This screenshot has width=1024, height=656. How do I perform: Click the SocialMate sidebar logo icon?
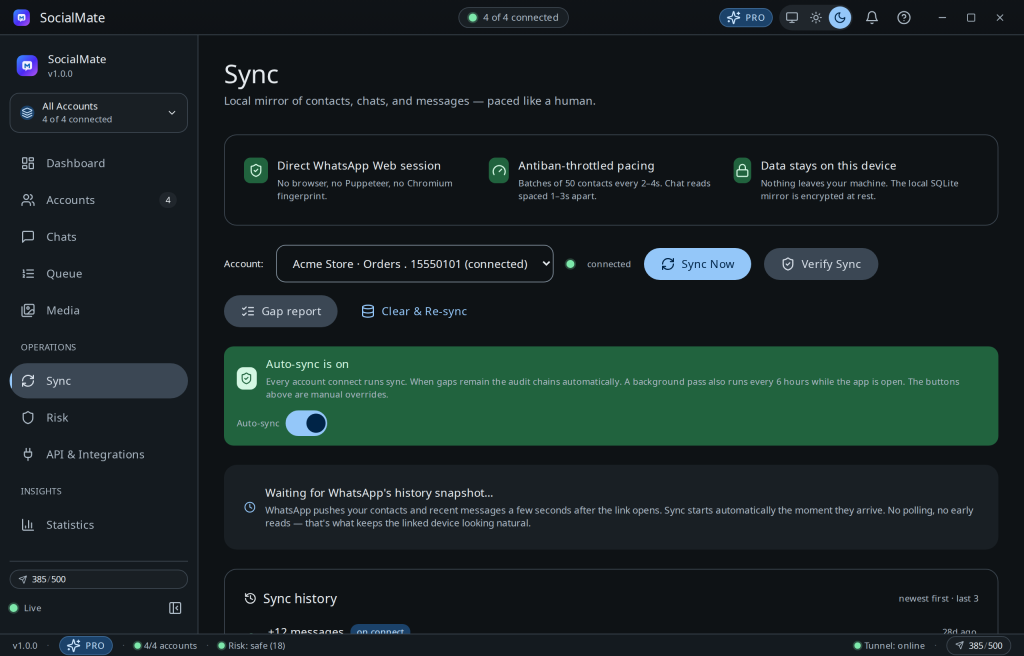[27, 65]
